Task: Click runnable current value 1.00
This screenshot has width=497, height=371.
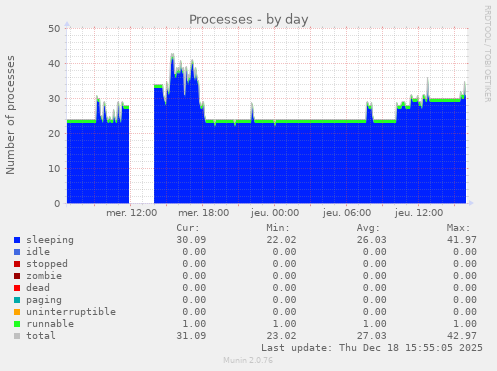Action: [x=194, y=324]
